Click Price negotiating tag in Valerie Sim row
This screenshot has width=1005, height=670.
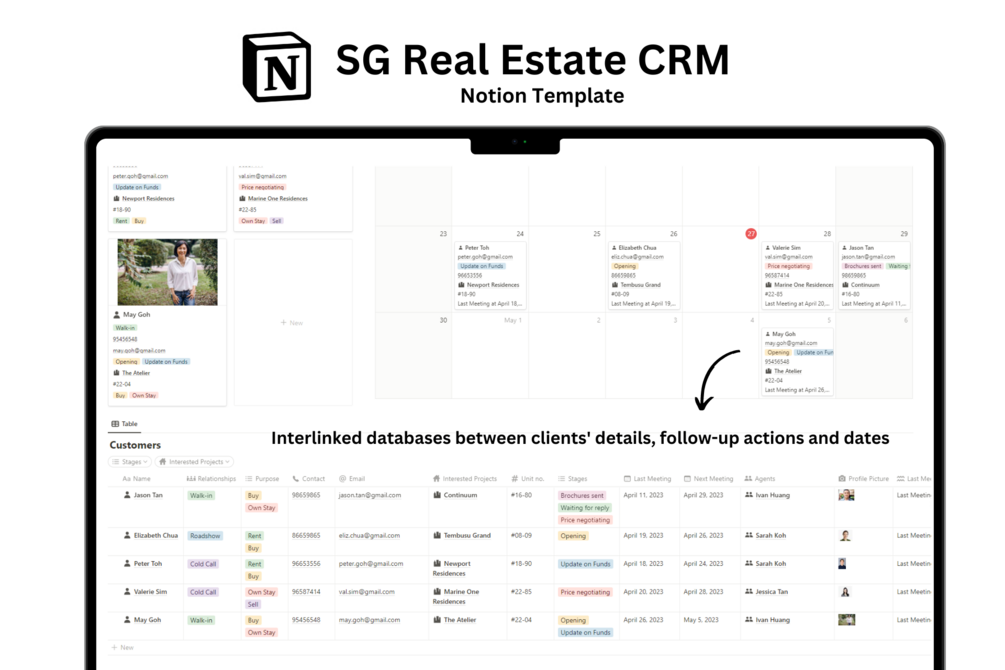point(585,592)
